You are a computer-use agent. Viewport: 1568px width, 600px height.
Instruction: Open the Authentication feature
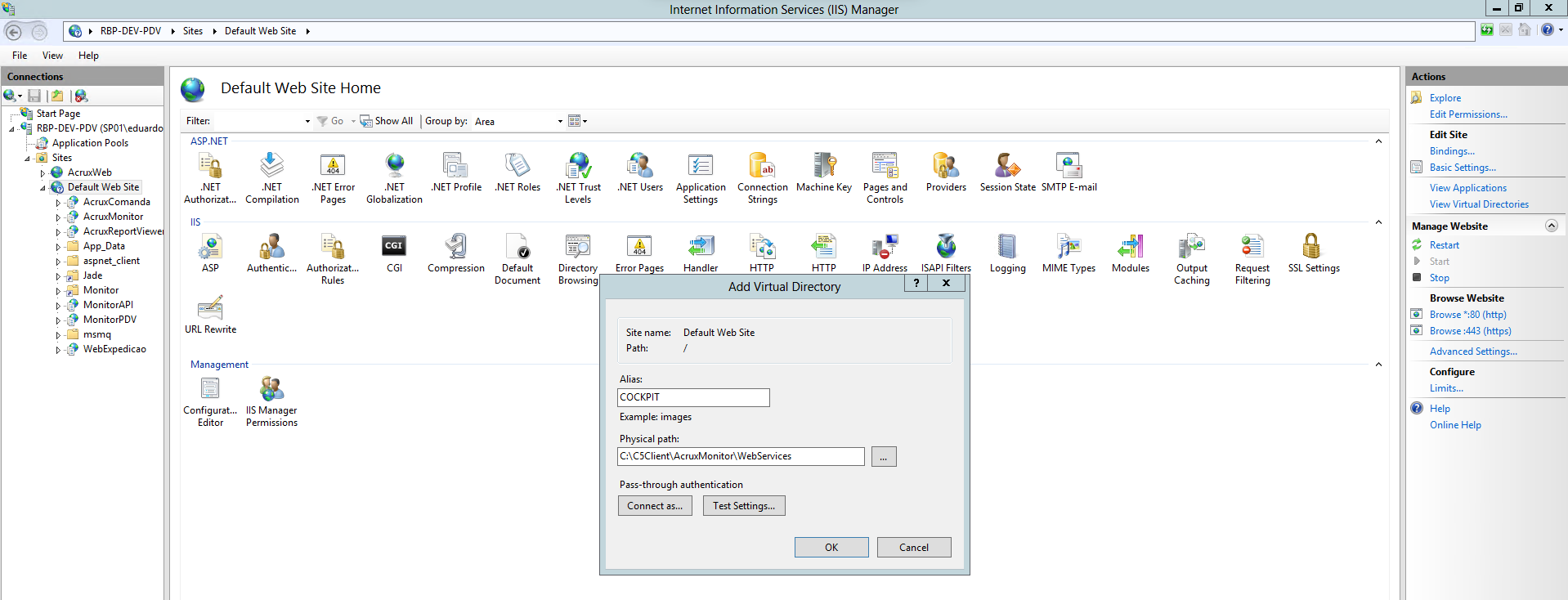[272, 253]
